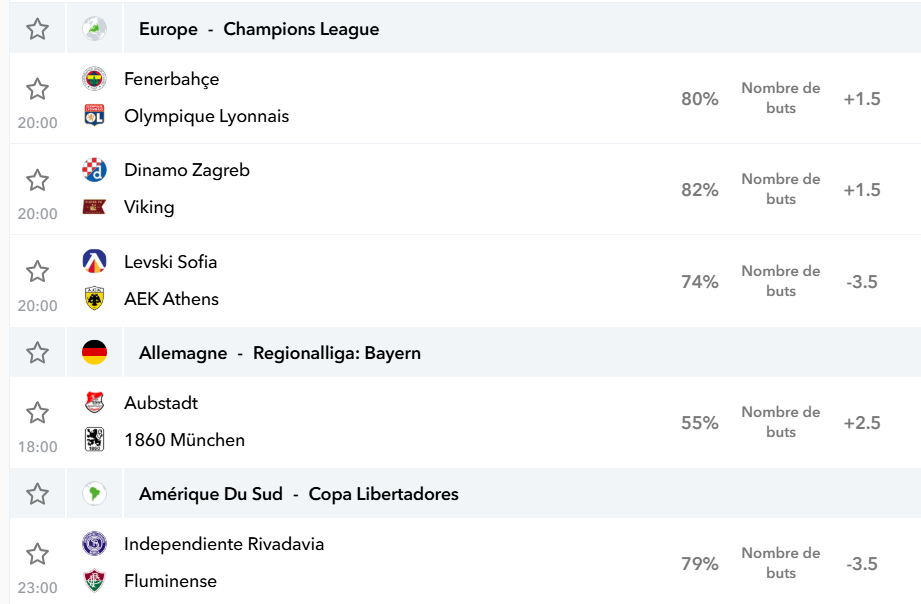Screen dimensions: 921x604
Task: Click the Fenerbahçe club crest
Action: pyautogui.click(x=94, y=79)
